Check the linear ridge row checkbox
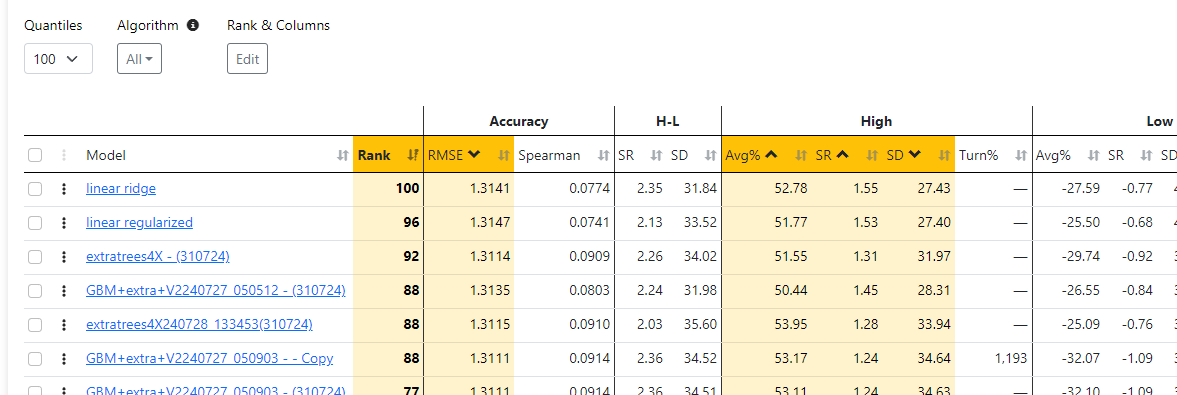1177x395 pixels. (35, 189)
